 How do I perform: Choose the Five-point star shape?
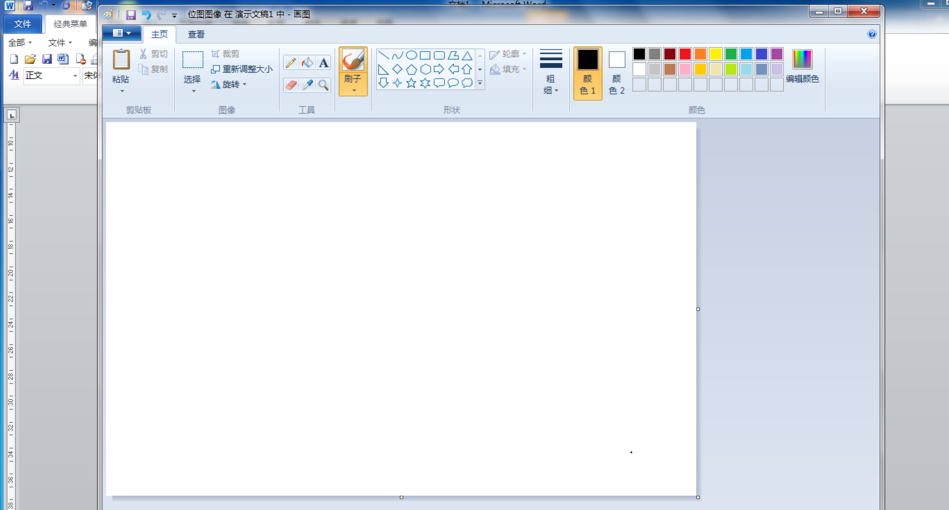pos(411,83)
